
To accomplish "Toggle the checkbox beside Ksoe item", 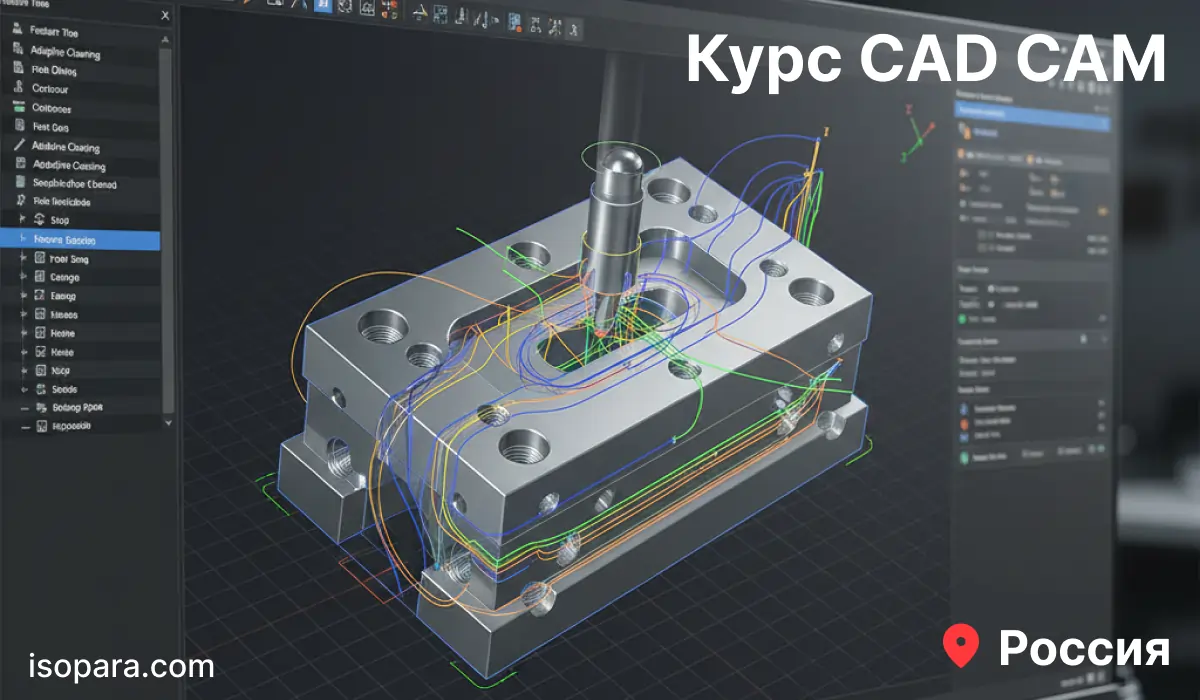I will [x=42, y=352].
